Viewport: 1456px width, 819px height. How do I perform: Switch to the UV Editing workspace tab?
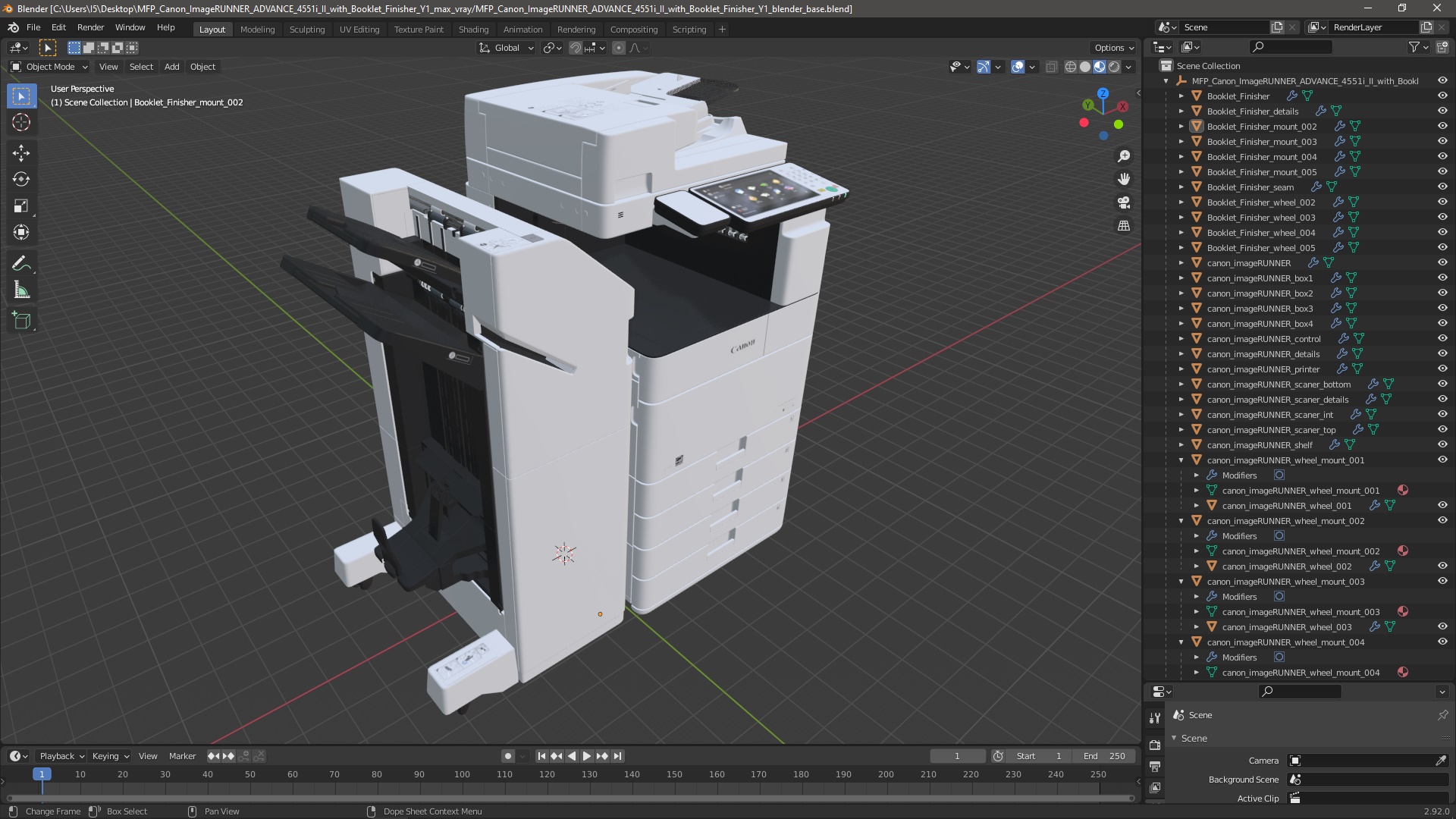click(359, 29)
